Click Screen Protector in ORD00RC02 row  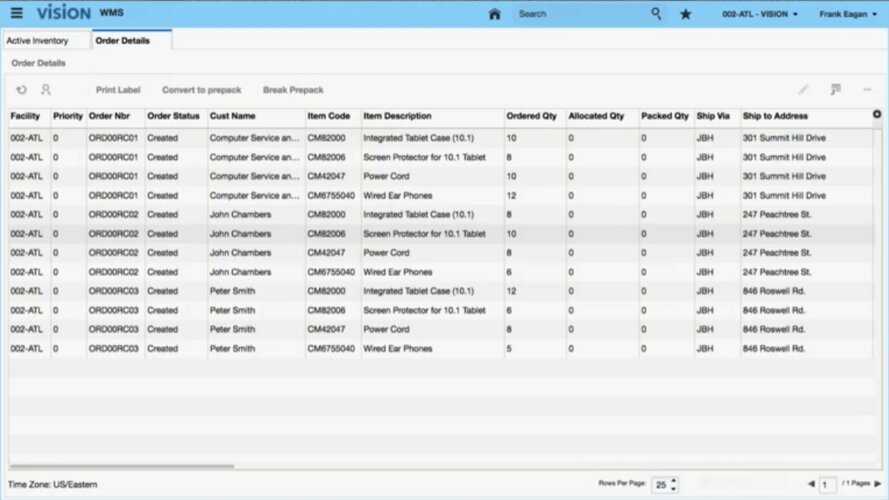424,234
